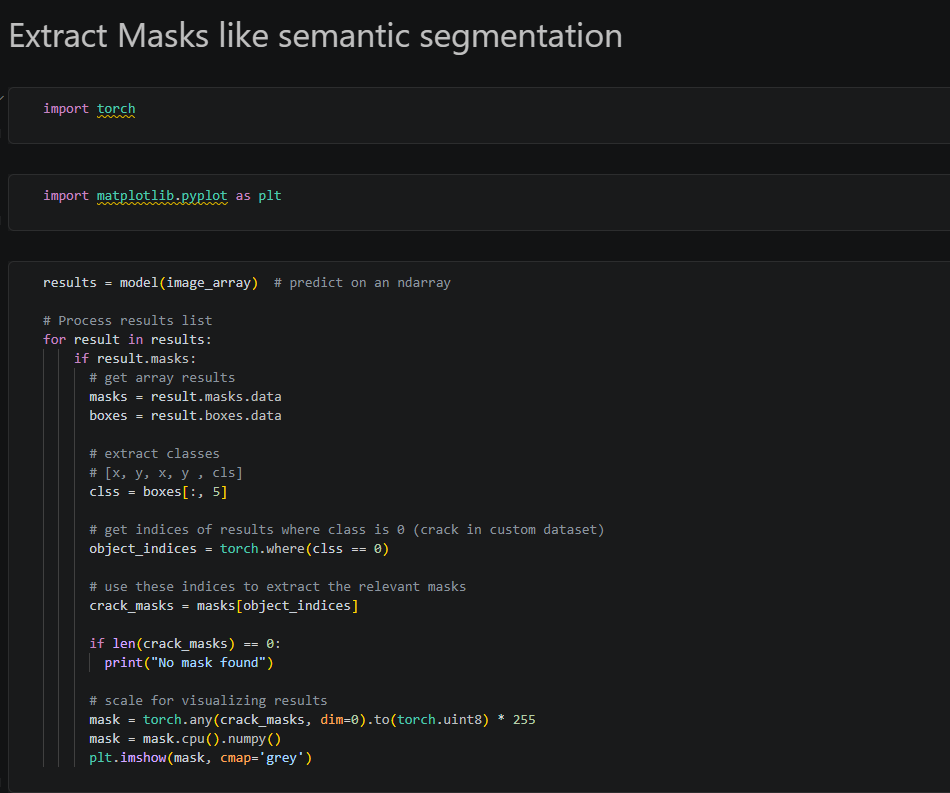Image resolution: width=950 pixels, height=793 pixels.
Task: Click the comment "# extract classes"
Action: pyautogui.click(x=154, y=454)
